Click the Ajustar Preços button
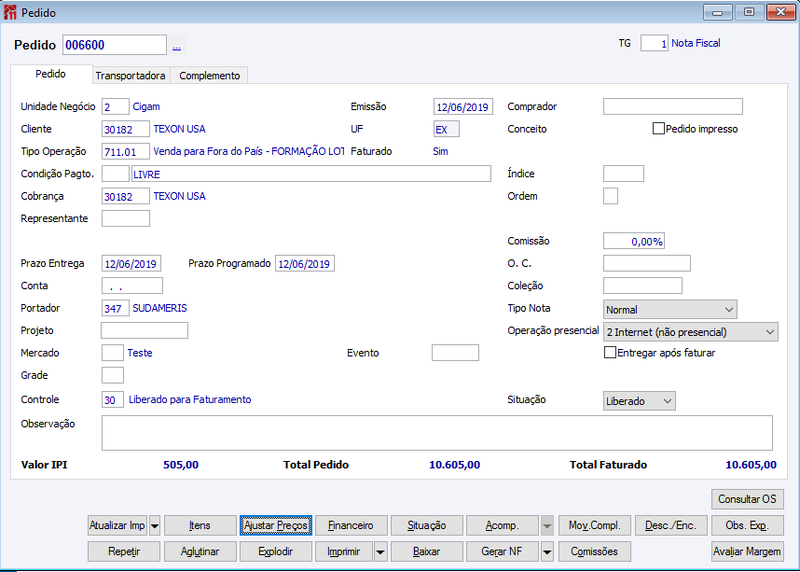 pyautogui.click(x=276, y=525)
